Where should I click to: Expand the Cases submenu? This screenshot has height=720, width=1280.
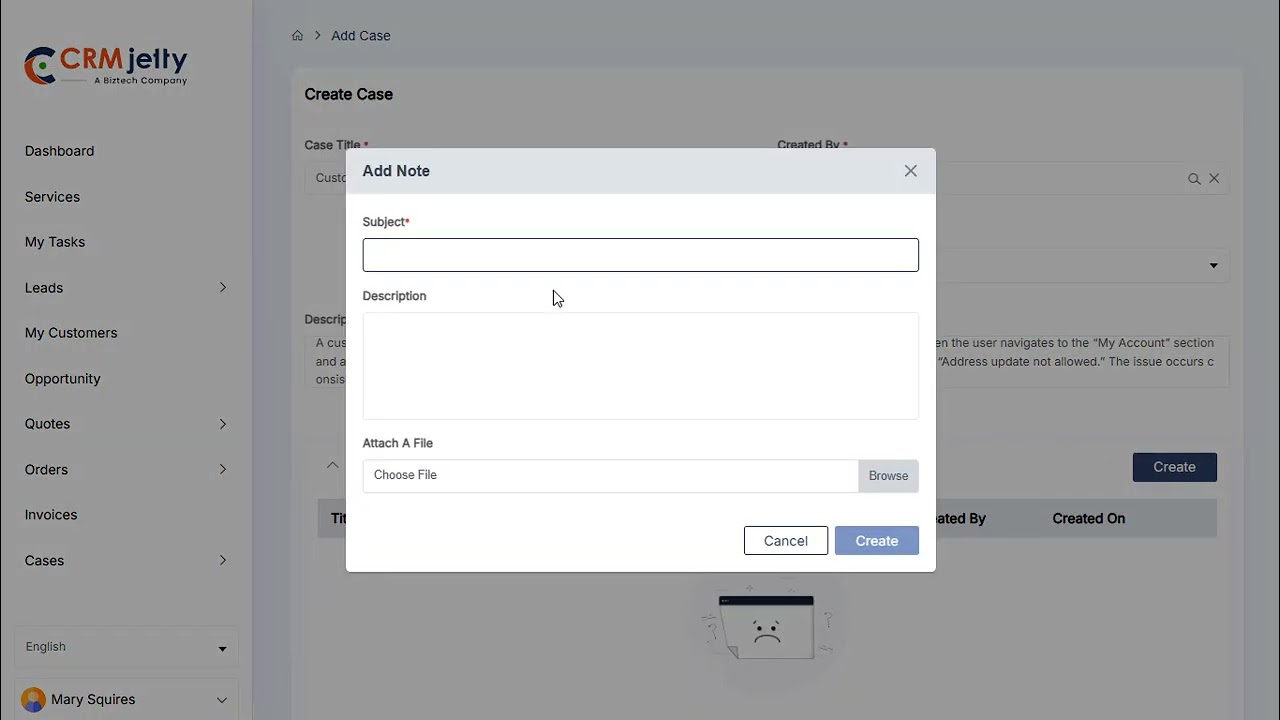coord(222,560)
